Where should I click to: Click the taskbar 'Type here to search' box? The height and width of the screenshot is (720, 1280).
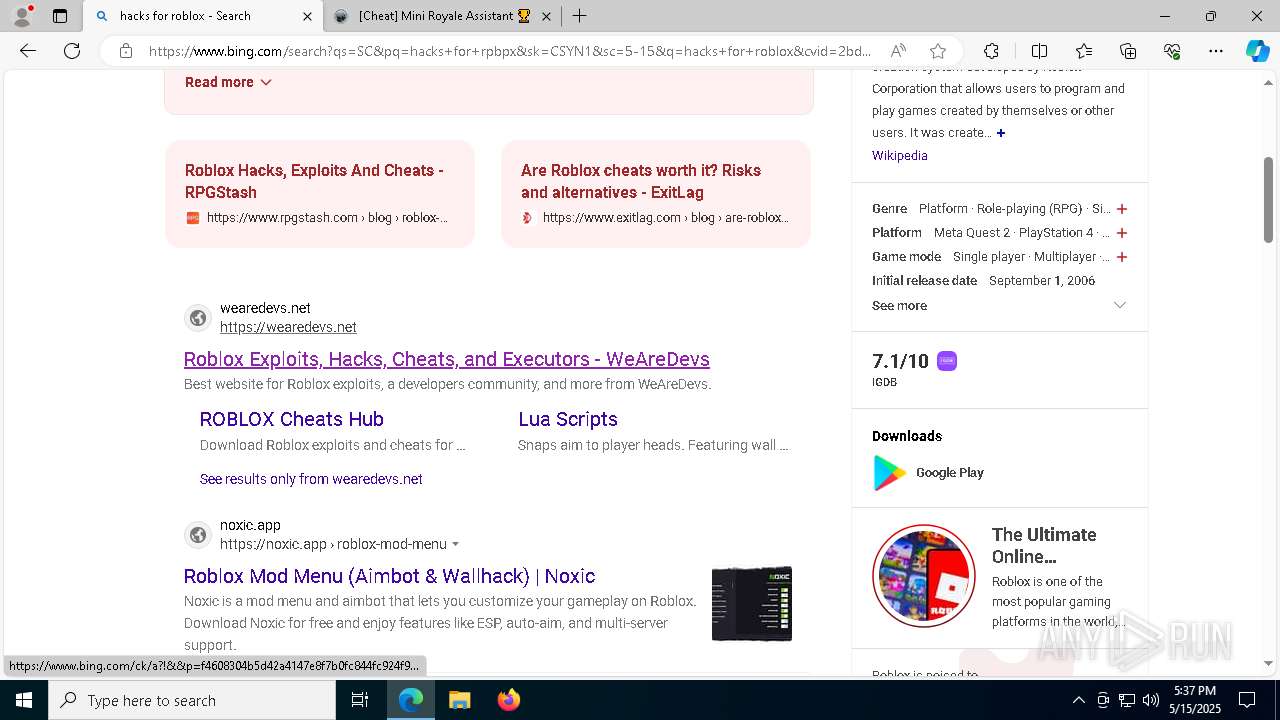[192, 700]
